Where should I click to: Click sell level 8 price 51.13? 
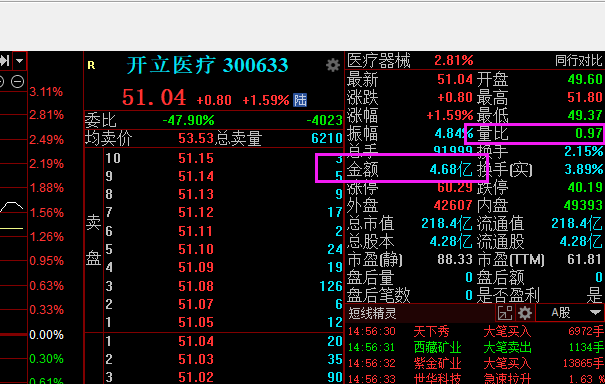(196, 194)
